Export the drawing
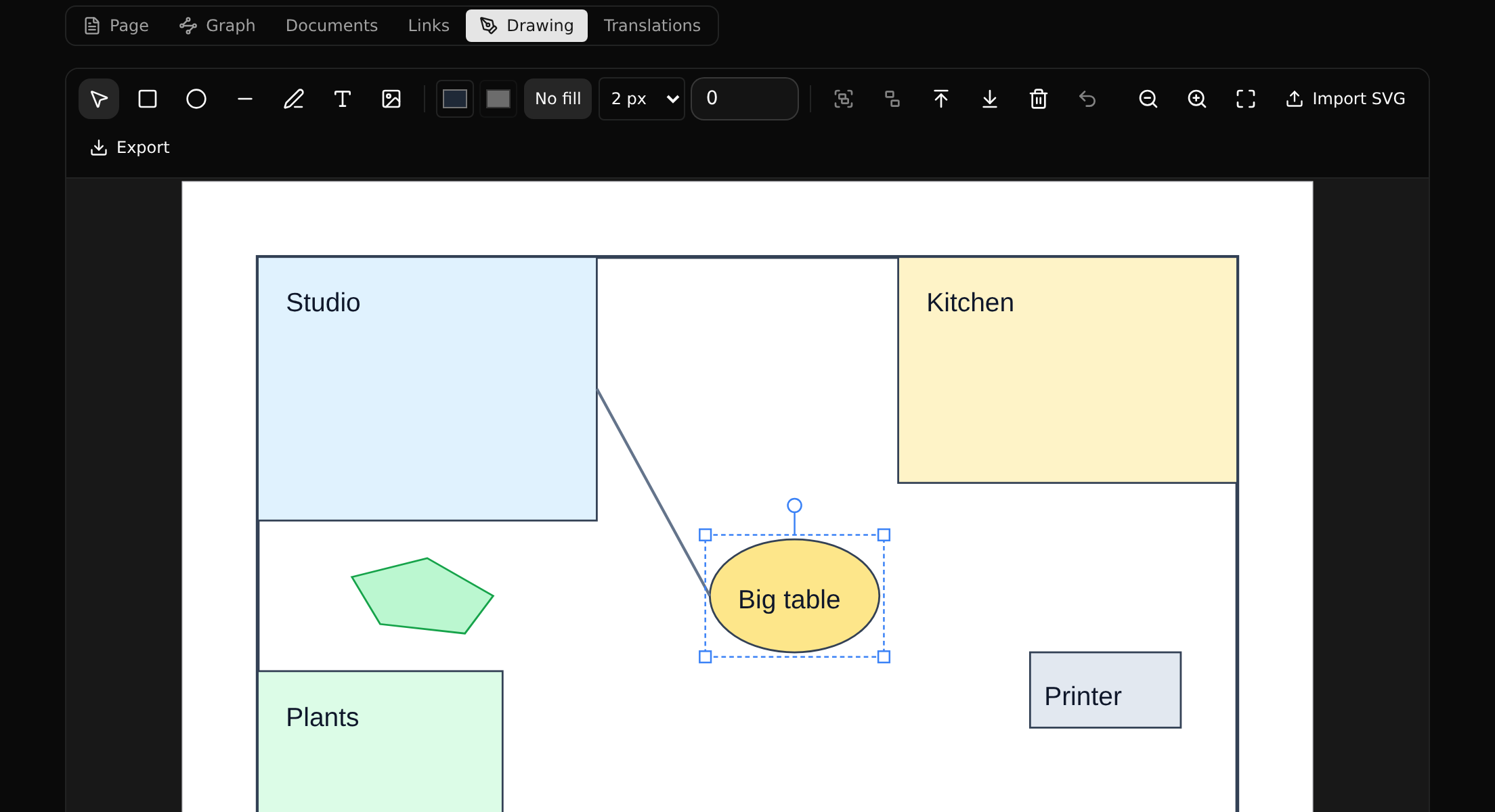 point(129,148)
